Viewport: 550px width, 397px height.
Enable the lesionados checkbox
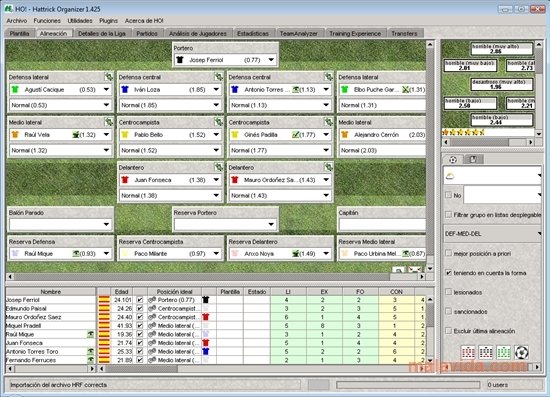pyautogui.click(x=448, y=292)
